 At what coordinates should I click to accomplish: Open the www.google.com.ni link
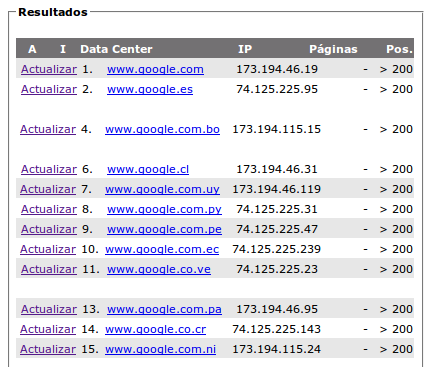161,349
